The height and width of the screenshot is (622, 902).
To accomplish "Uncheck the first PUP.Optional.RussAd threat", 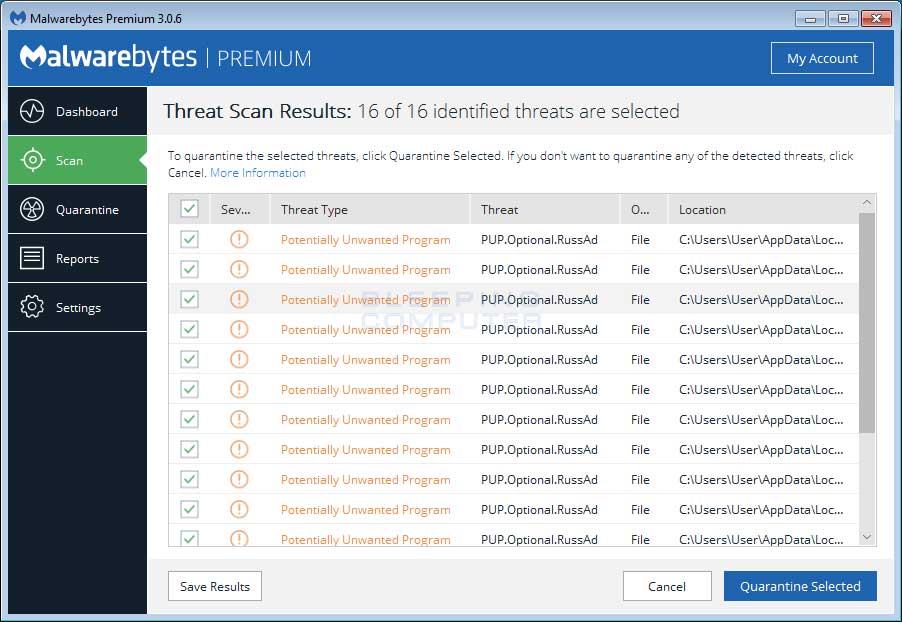I will click(189, 239).
